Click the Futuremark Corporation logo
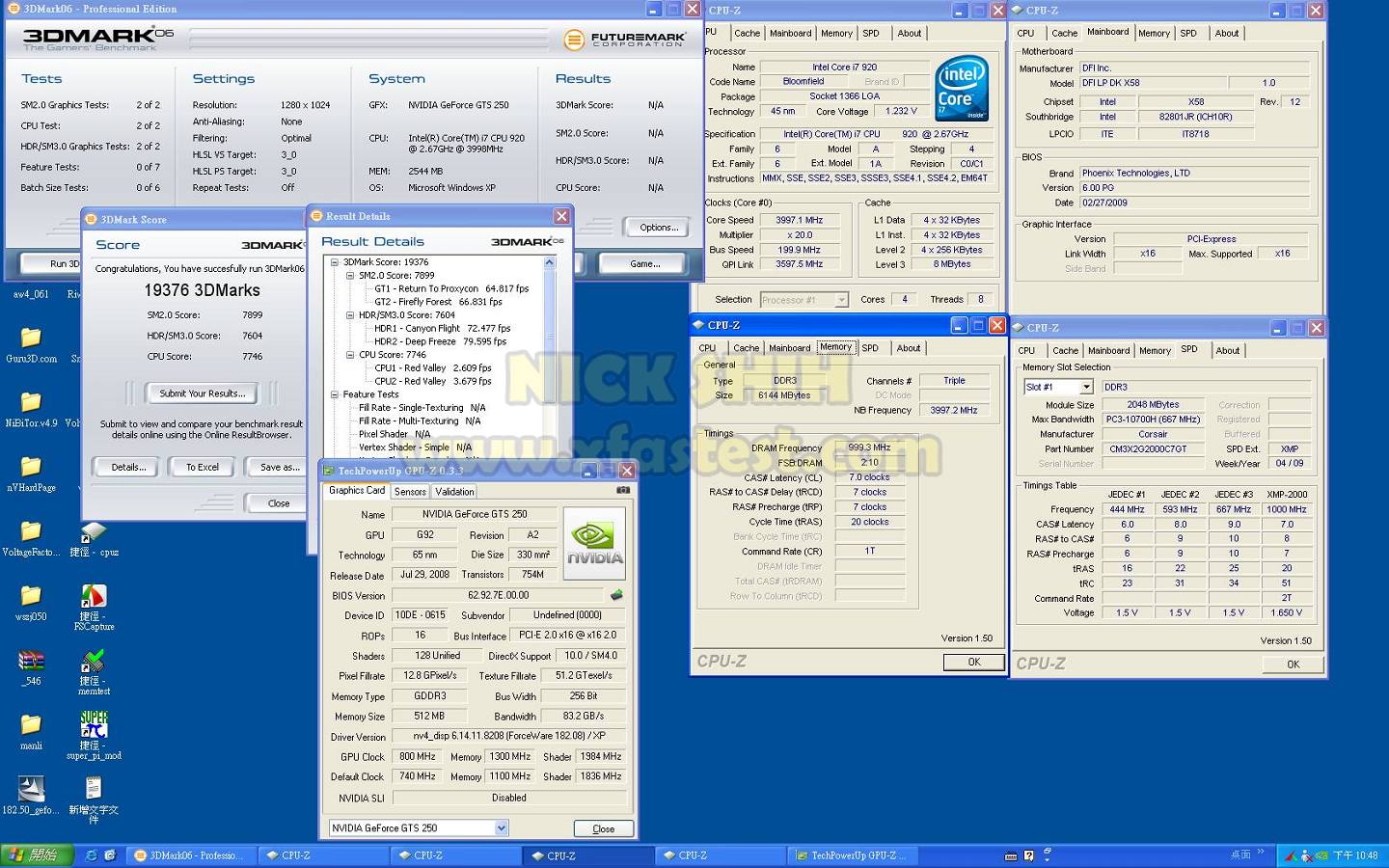Screen dimensions: 1389x868 click(x=624, y=40)
